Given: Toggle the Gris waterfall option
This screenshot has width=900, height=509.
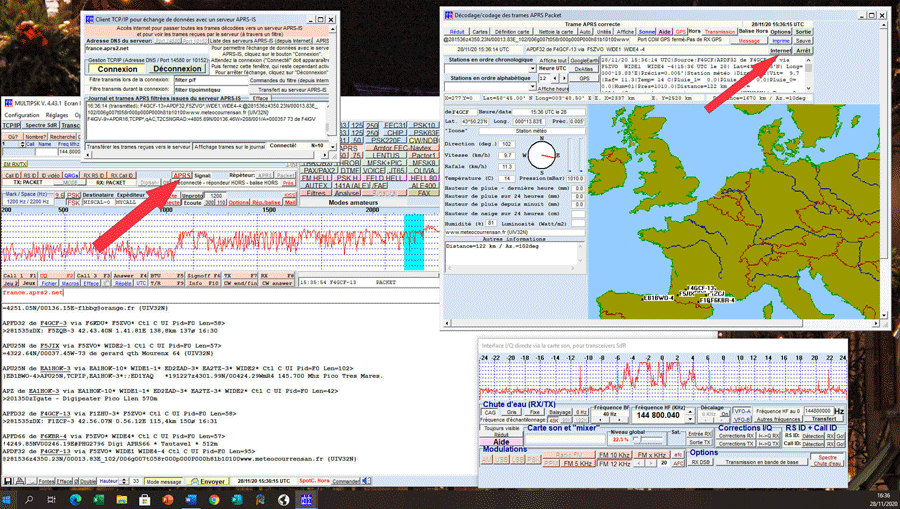Looking at the screenshot, I should pos(511,412).
